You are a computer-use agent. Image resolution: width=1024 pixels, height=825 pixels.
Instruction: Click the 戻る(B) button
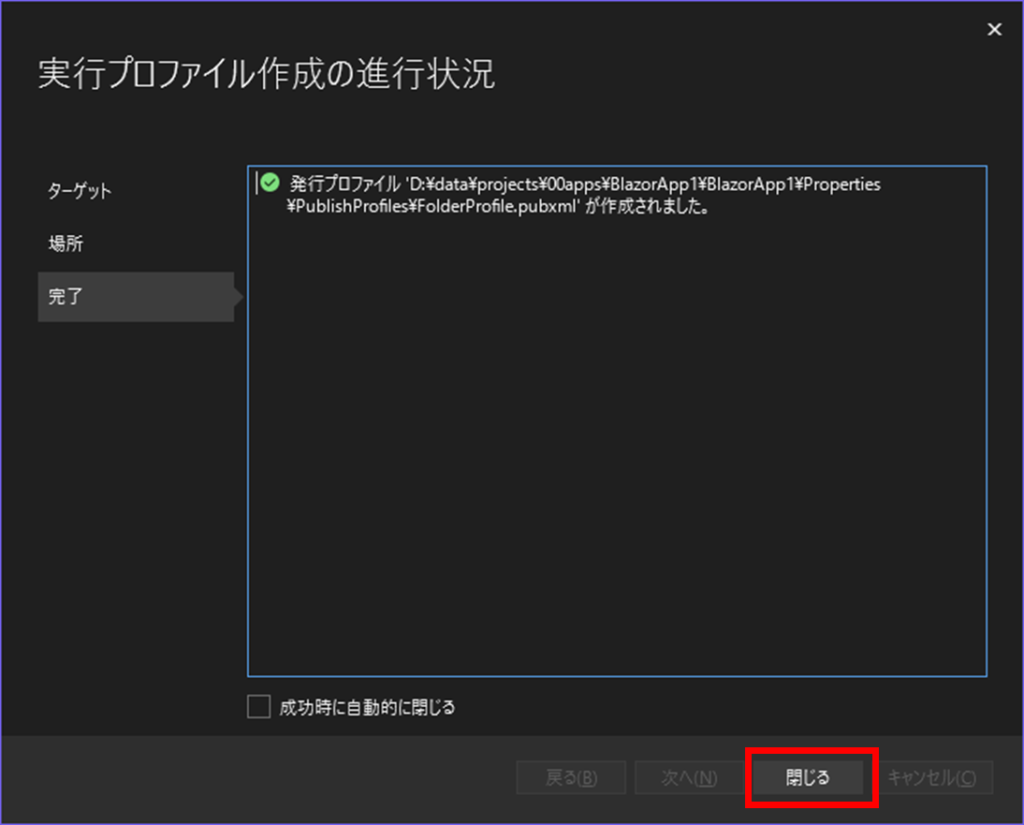pos(571,778)
